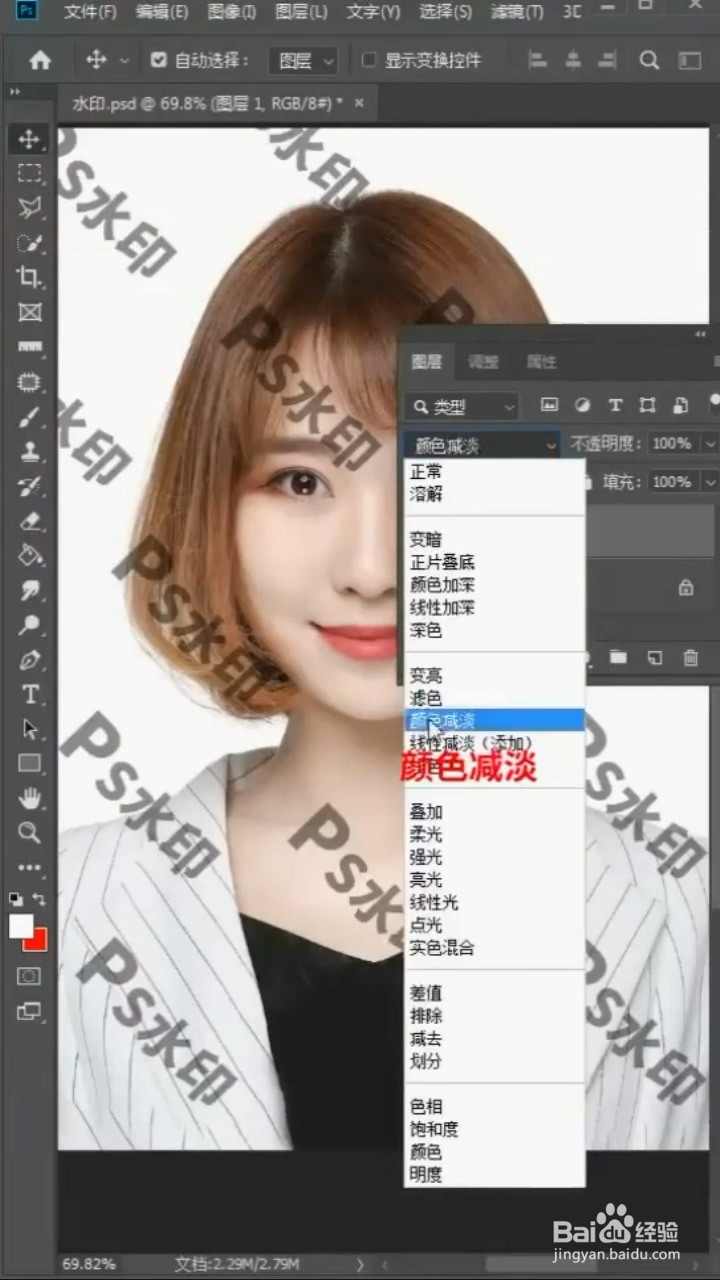Viewport: 720px width, 1280px height.
Task: Select the Ruler measurement tool
Action: 29,347
